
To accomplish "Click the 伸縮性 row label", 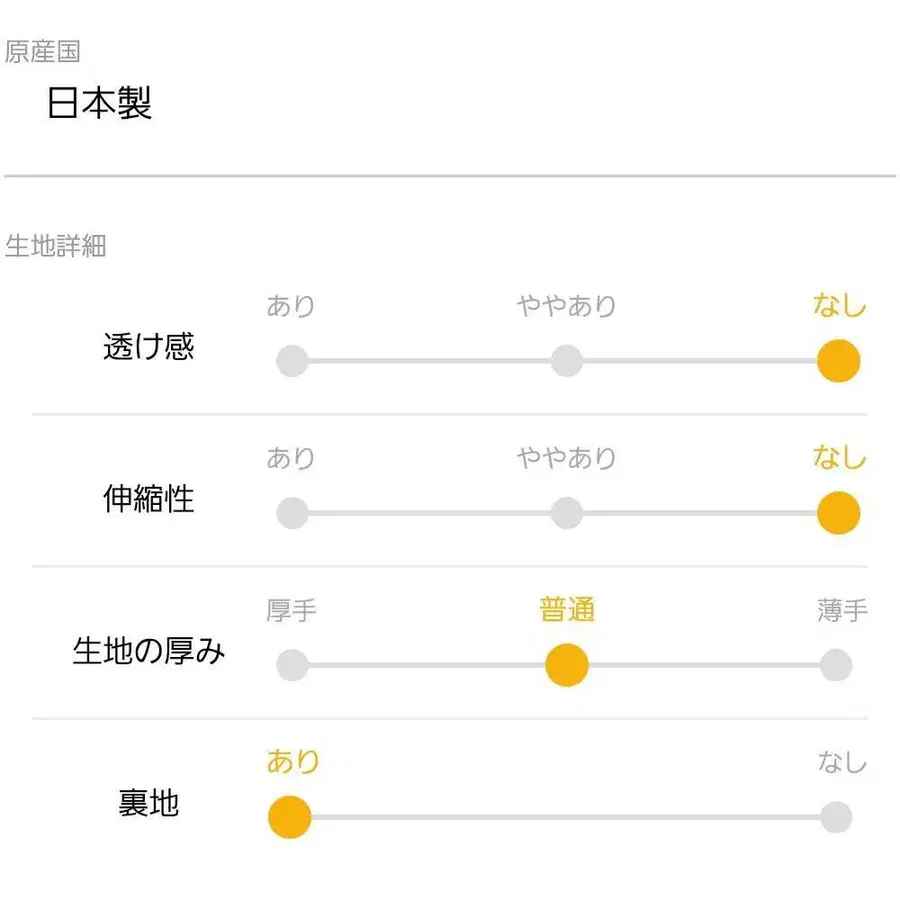I will coord(148,501).
